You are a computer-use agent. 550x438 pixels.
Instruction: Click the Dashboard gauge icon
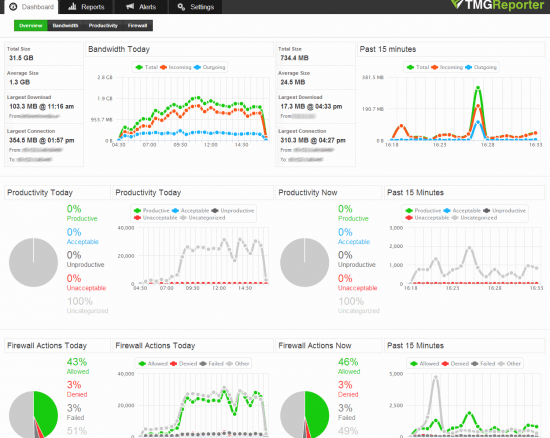[13, 7]
